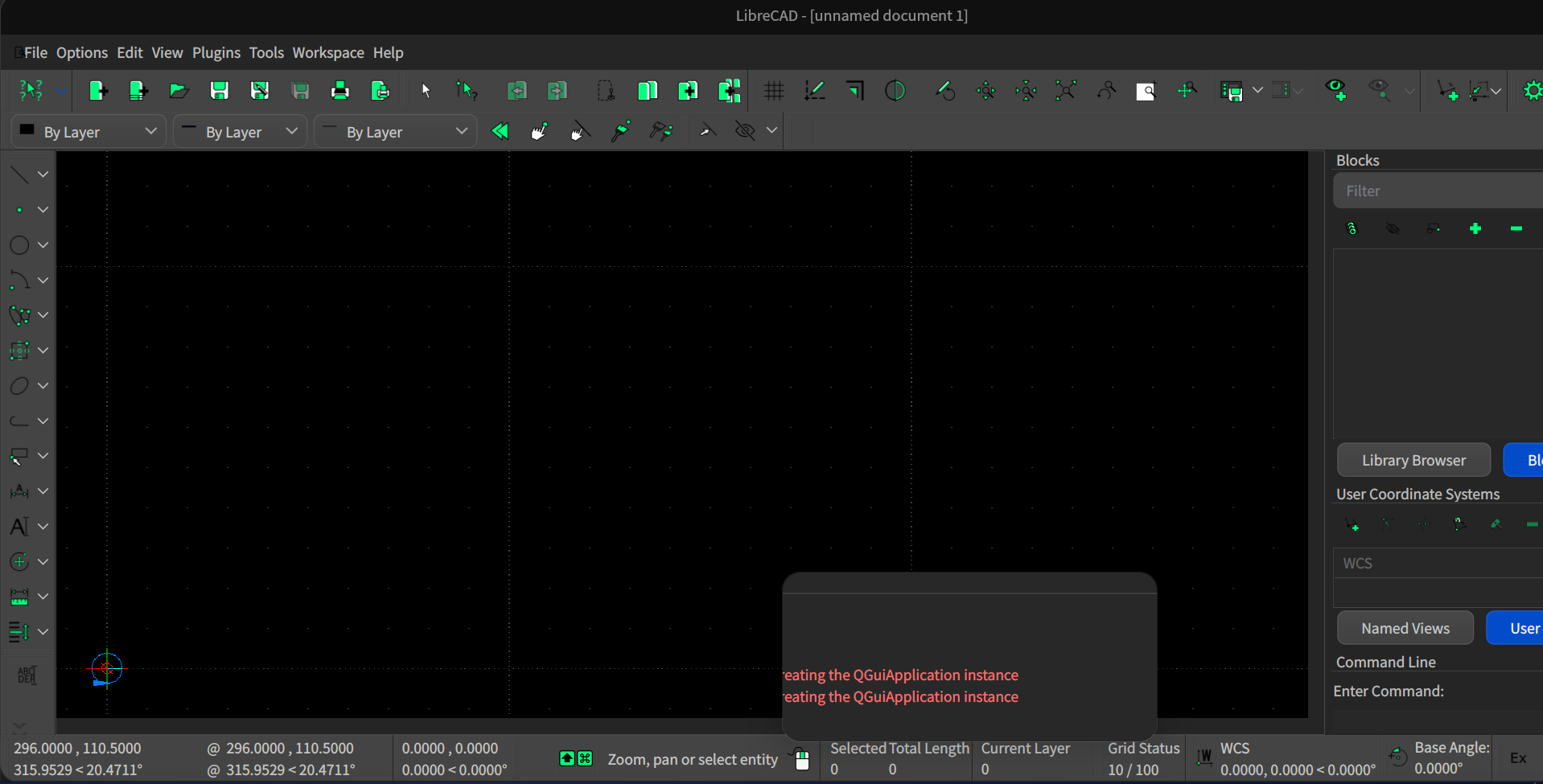Screen dimensions: 1543x784
Task: Open the line type By Layer dropdown
Action: tap(395, 131)
